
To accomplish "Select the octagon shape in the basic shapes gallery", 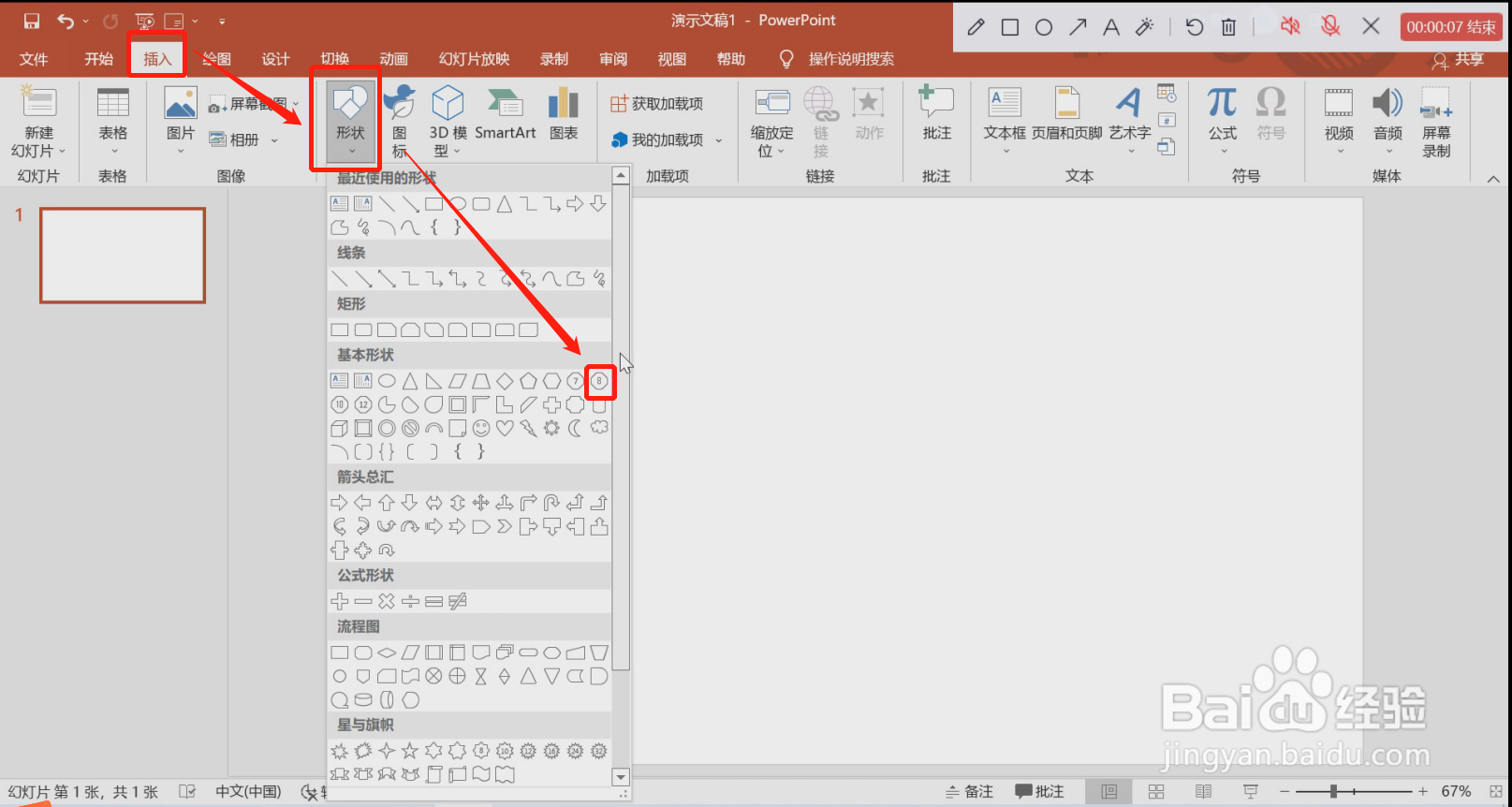I will click(599, 381).
